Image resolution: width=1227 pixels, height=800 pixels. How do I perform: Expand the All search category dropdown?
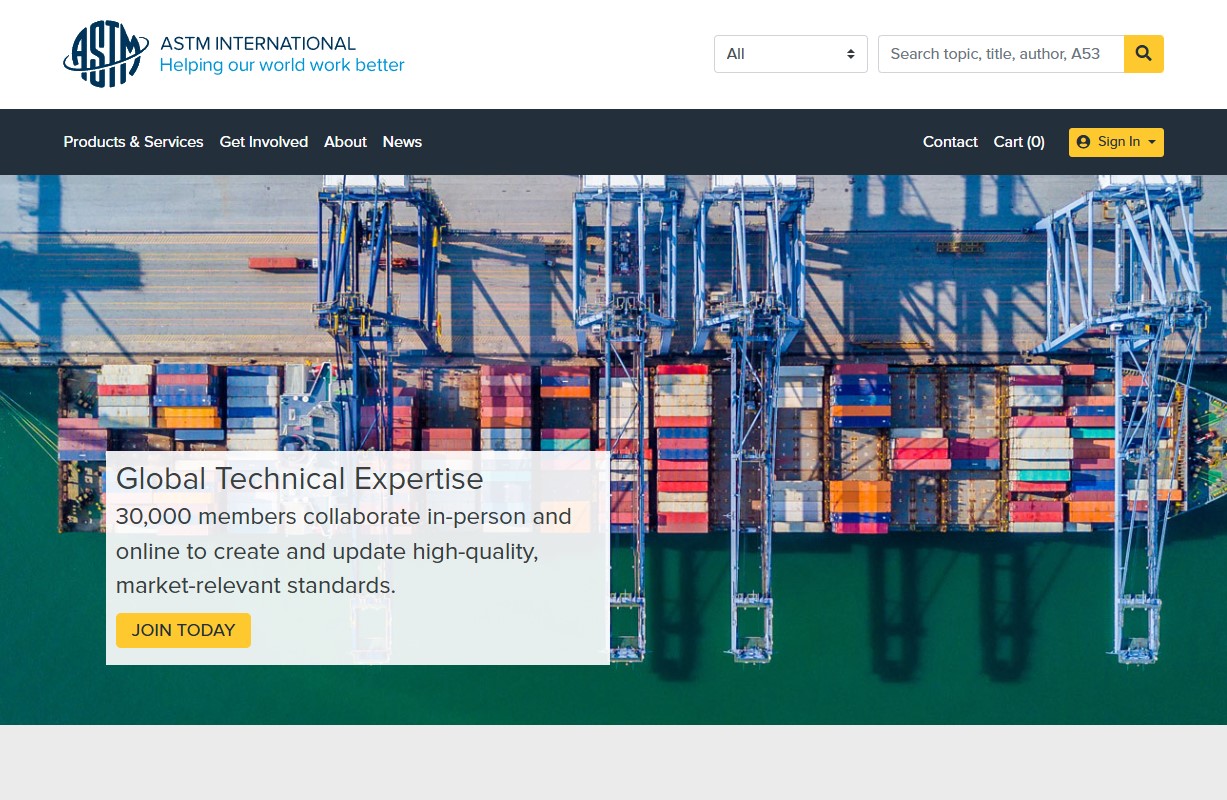pos(791,54)
